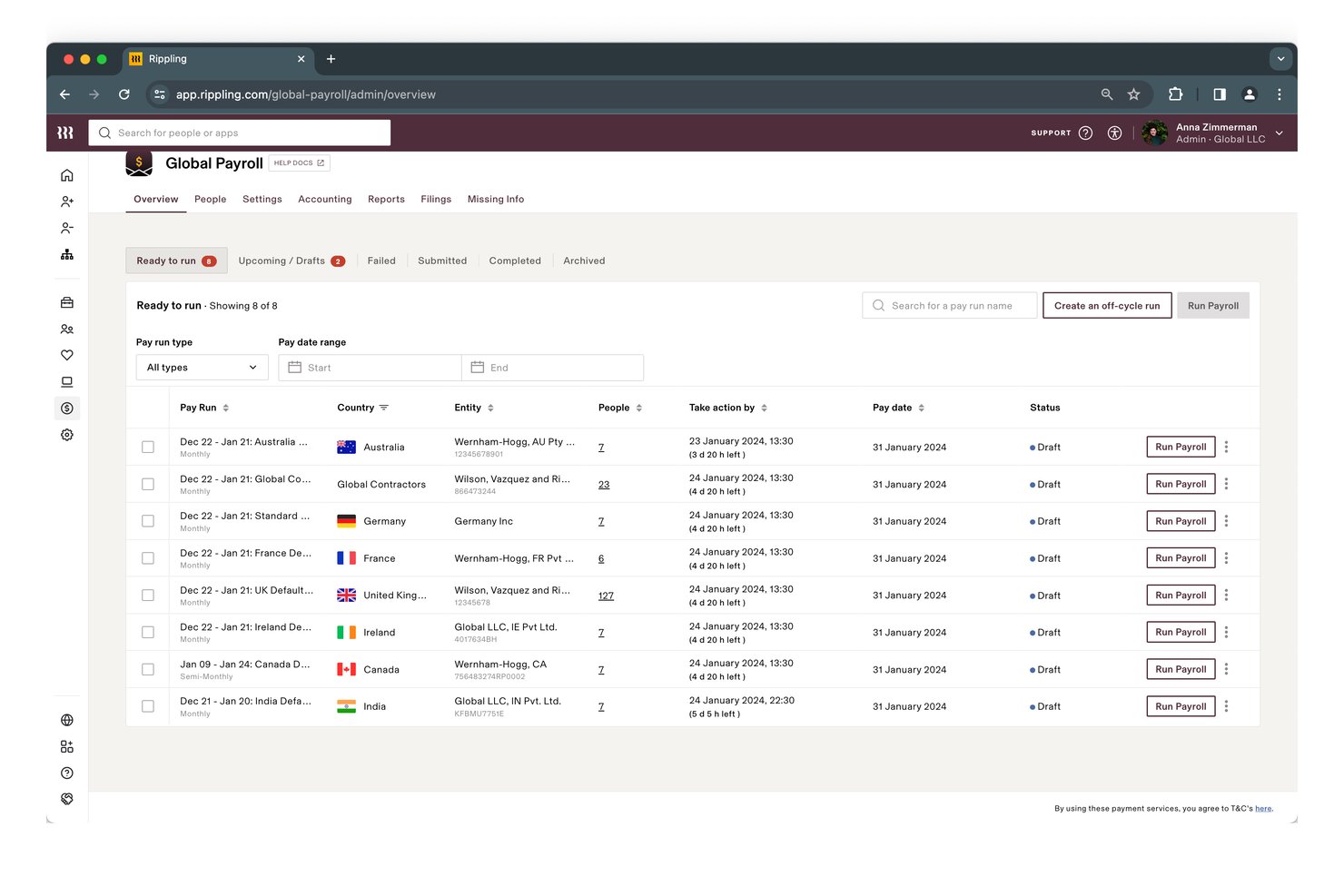Open the Completed pay runs tab
The width and height of the screenshot is (1344, 896).
pyautogui.click(x=515, y=261)
